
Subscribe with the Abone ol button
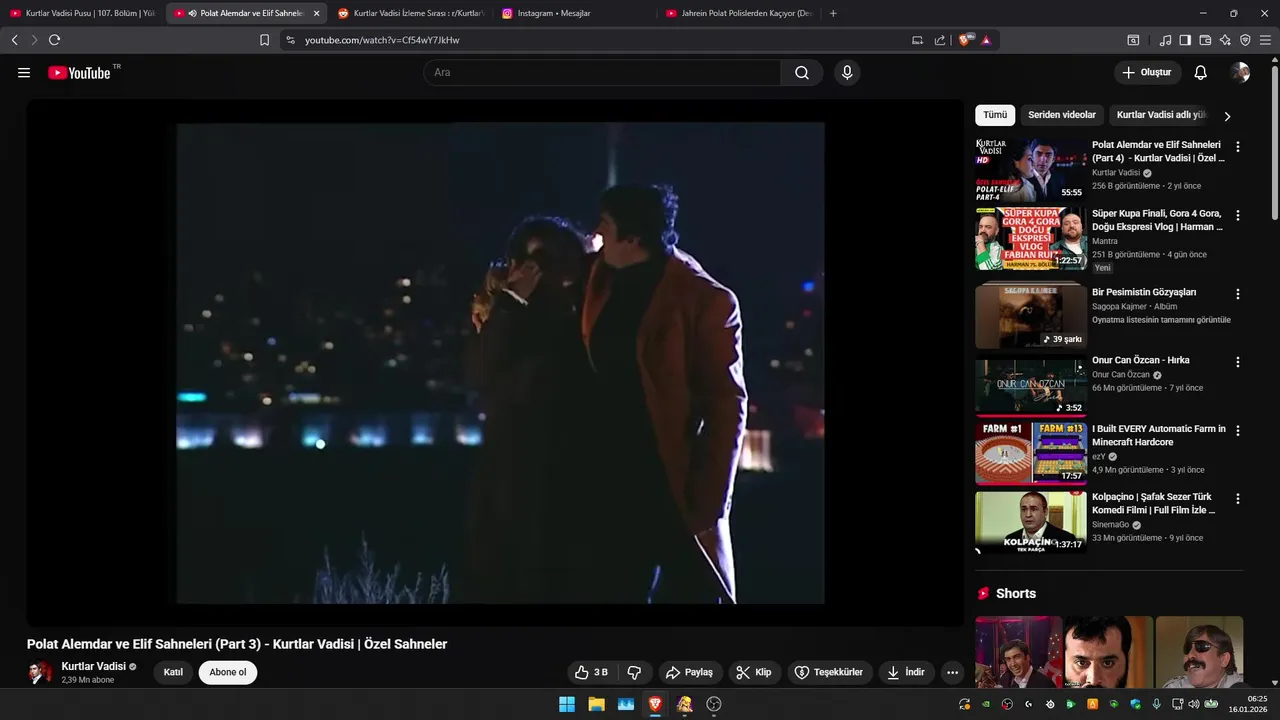228,672
